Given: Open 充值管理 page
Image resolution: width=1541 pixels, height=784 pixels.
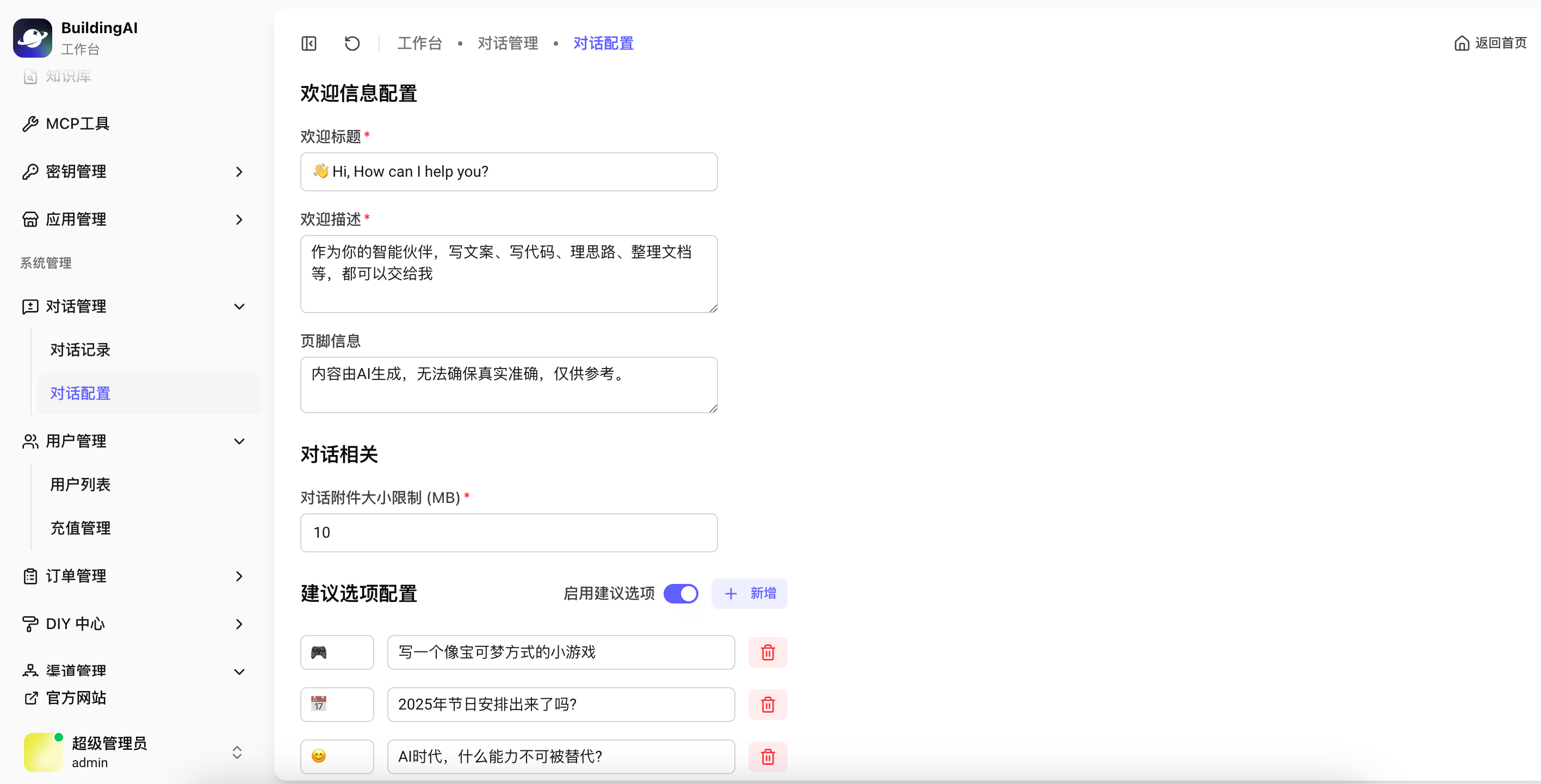Looking at the screenshot, I should 80,528.
